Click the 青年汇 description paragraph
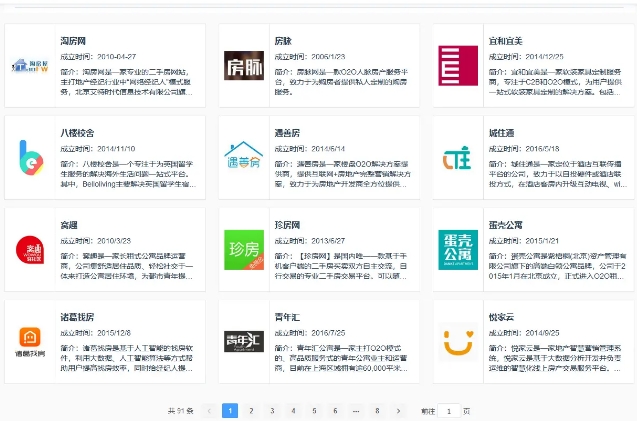Viewport: 641px width, 421px height. click(x=341, y=358)
